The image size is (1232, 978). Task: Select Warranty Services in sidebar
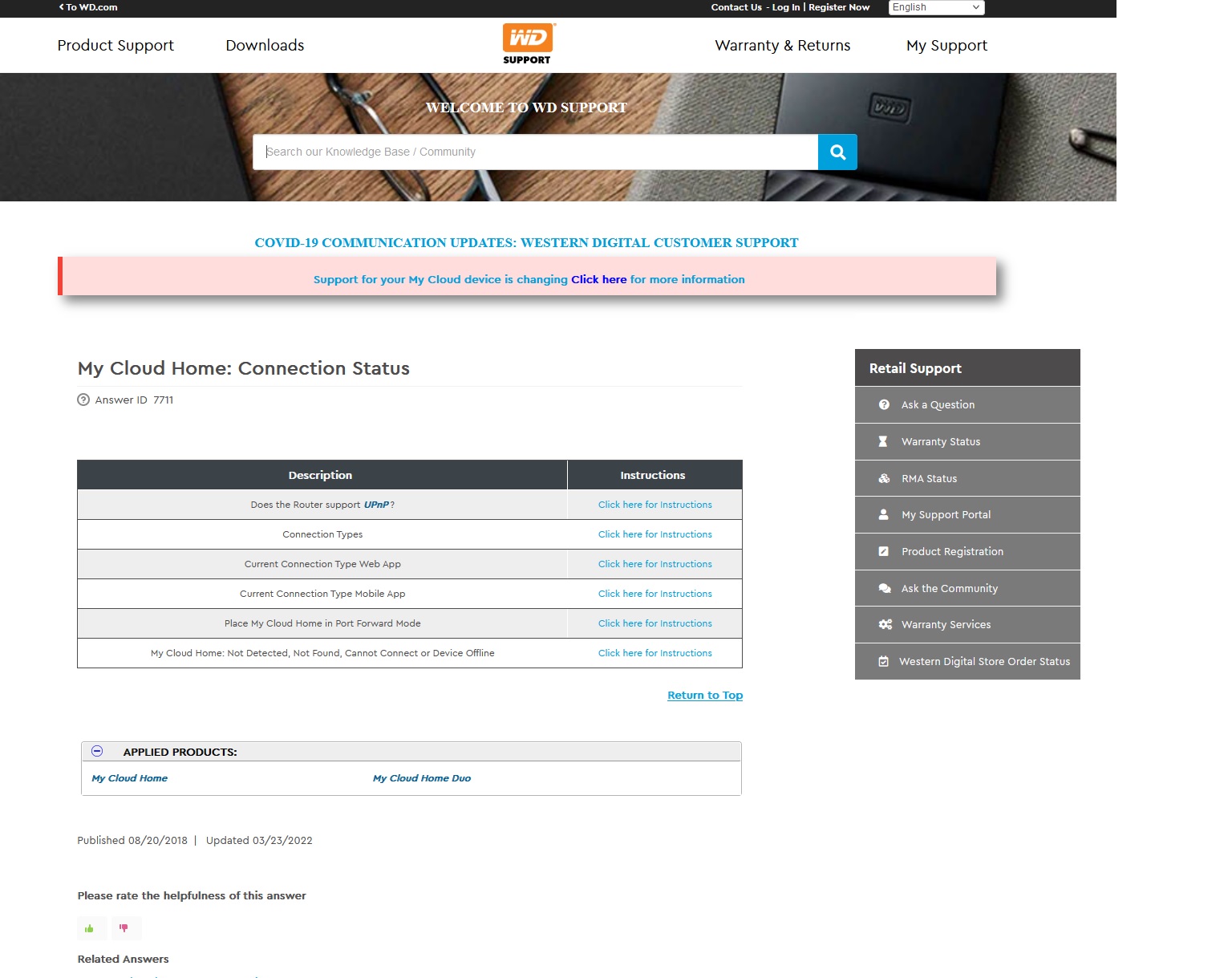click(x=967, y=624)
